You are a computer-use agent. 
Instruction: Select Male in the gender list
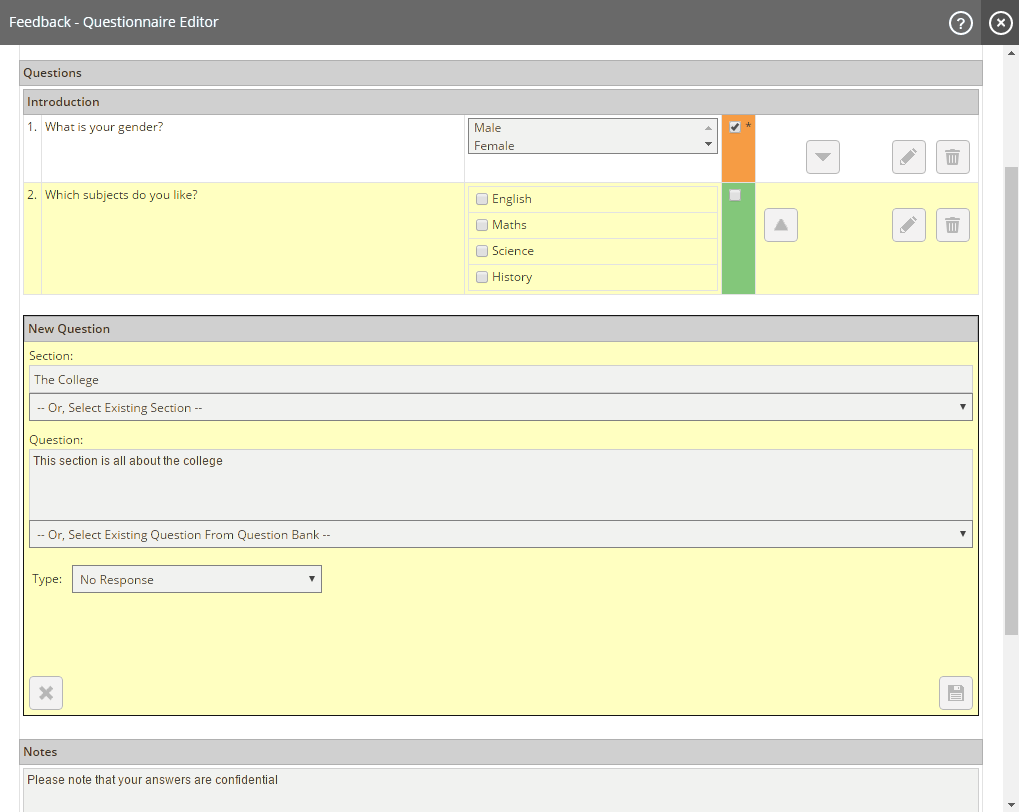(488, 128)
